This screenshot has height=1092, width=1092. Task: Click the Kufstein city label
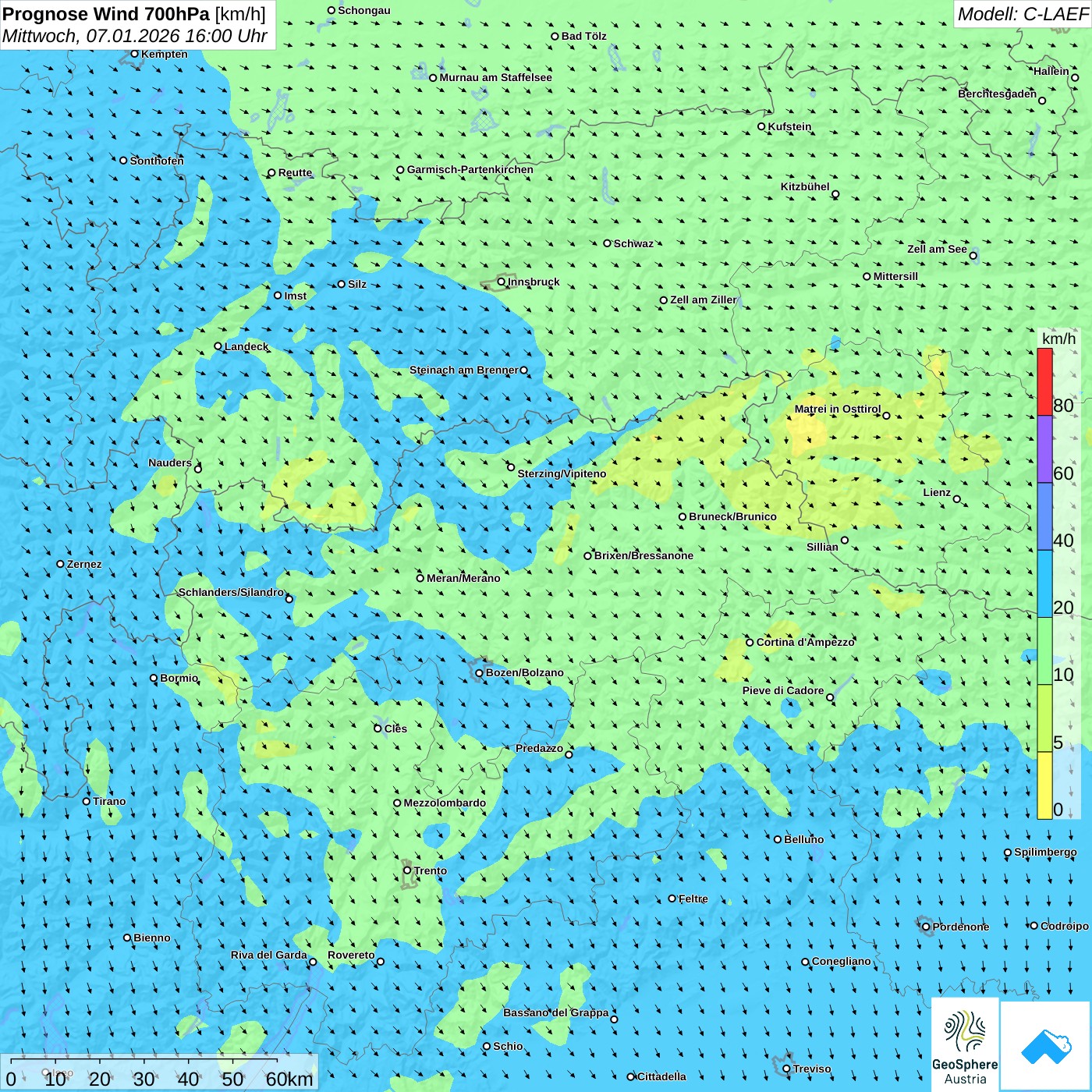789,126
